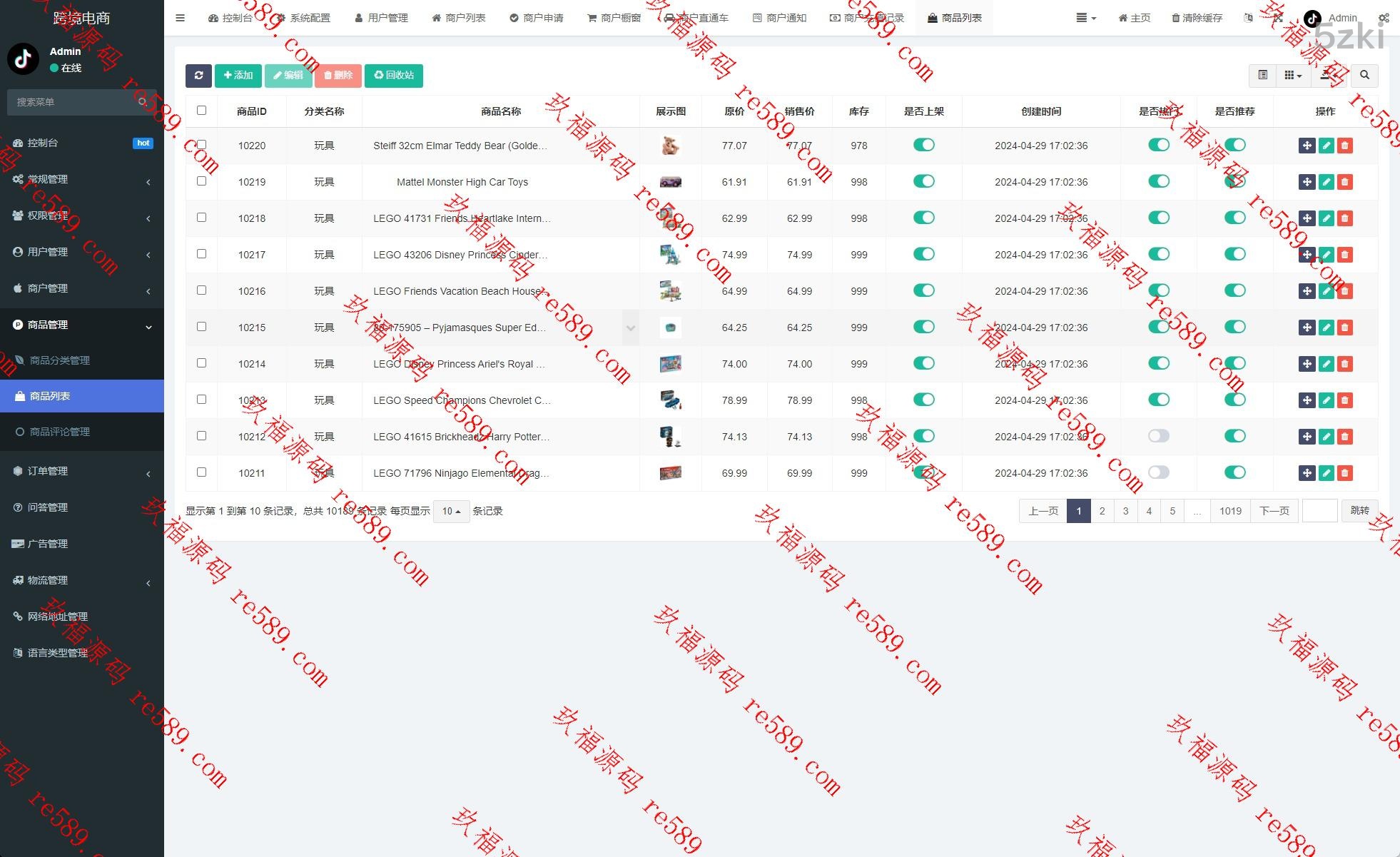Click the table view toggle icon

tap(1262, 76)
